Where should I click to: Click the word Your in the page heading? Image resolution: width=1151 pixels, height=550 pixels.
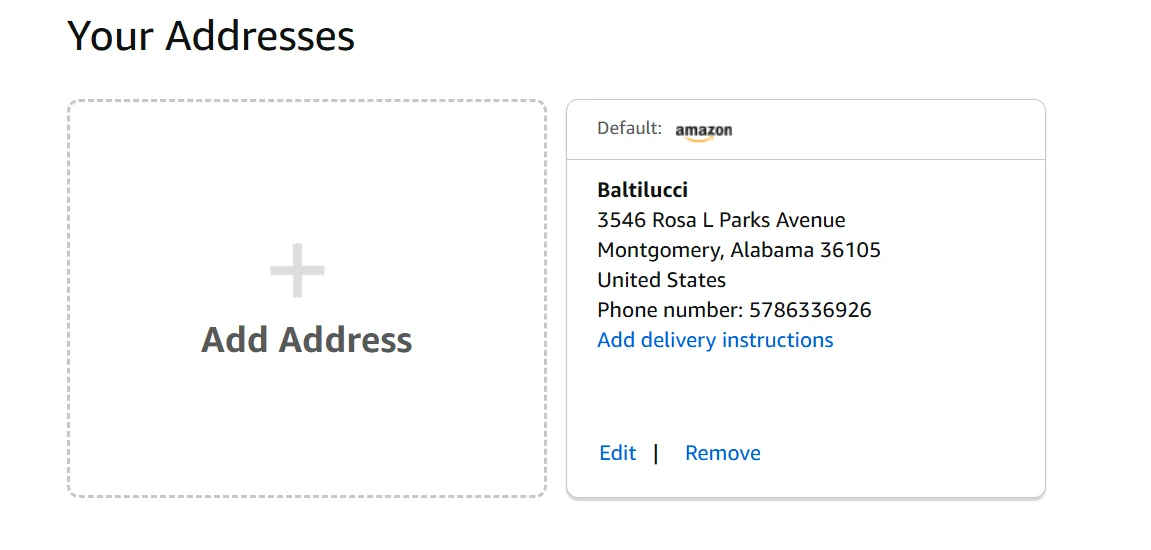tap(110, 37)
